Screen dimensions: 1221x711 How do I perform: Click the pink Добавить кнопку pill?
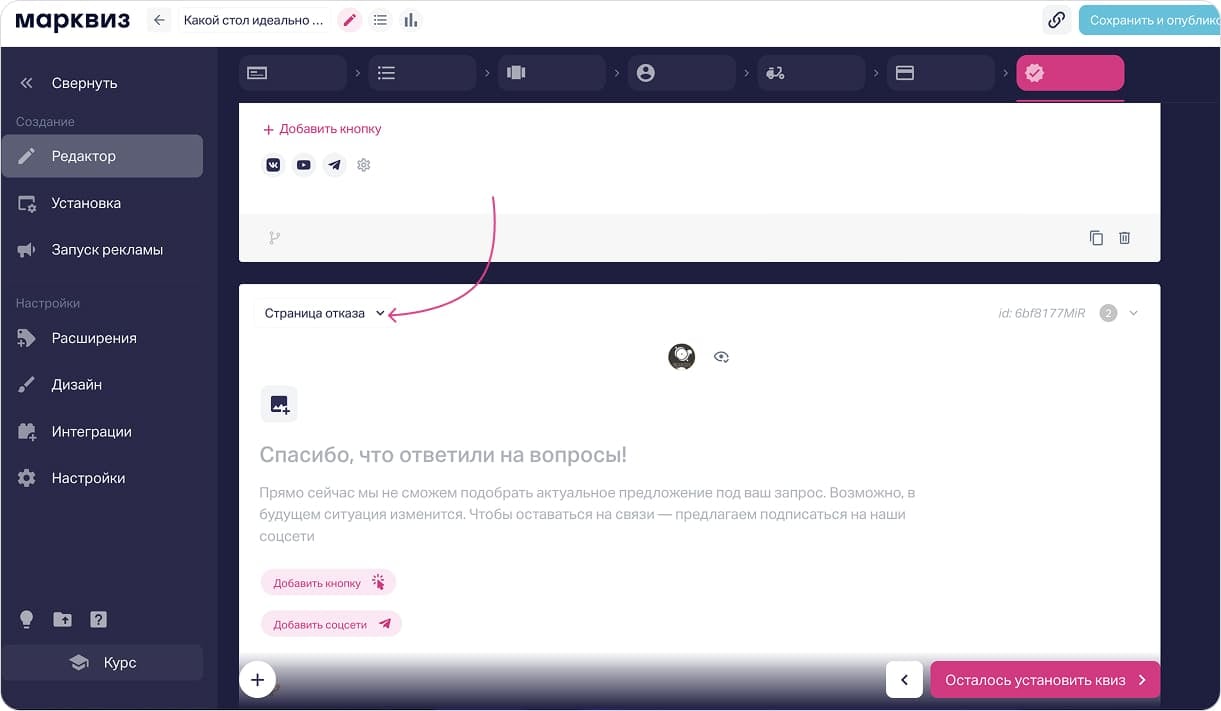pyautogui.click(x=329, y=583)
